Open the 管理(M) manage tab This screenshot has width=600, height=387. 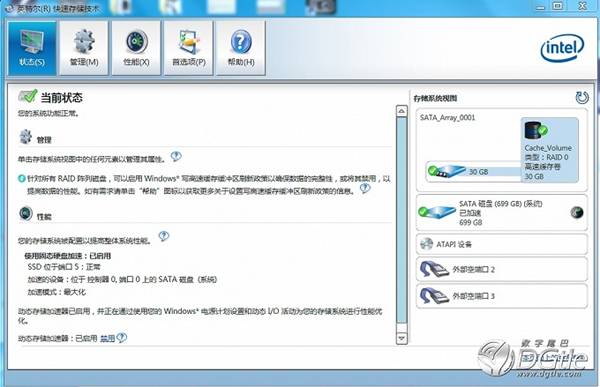84,48
